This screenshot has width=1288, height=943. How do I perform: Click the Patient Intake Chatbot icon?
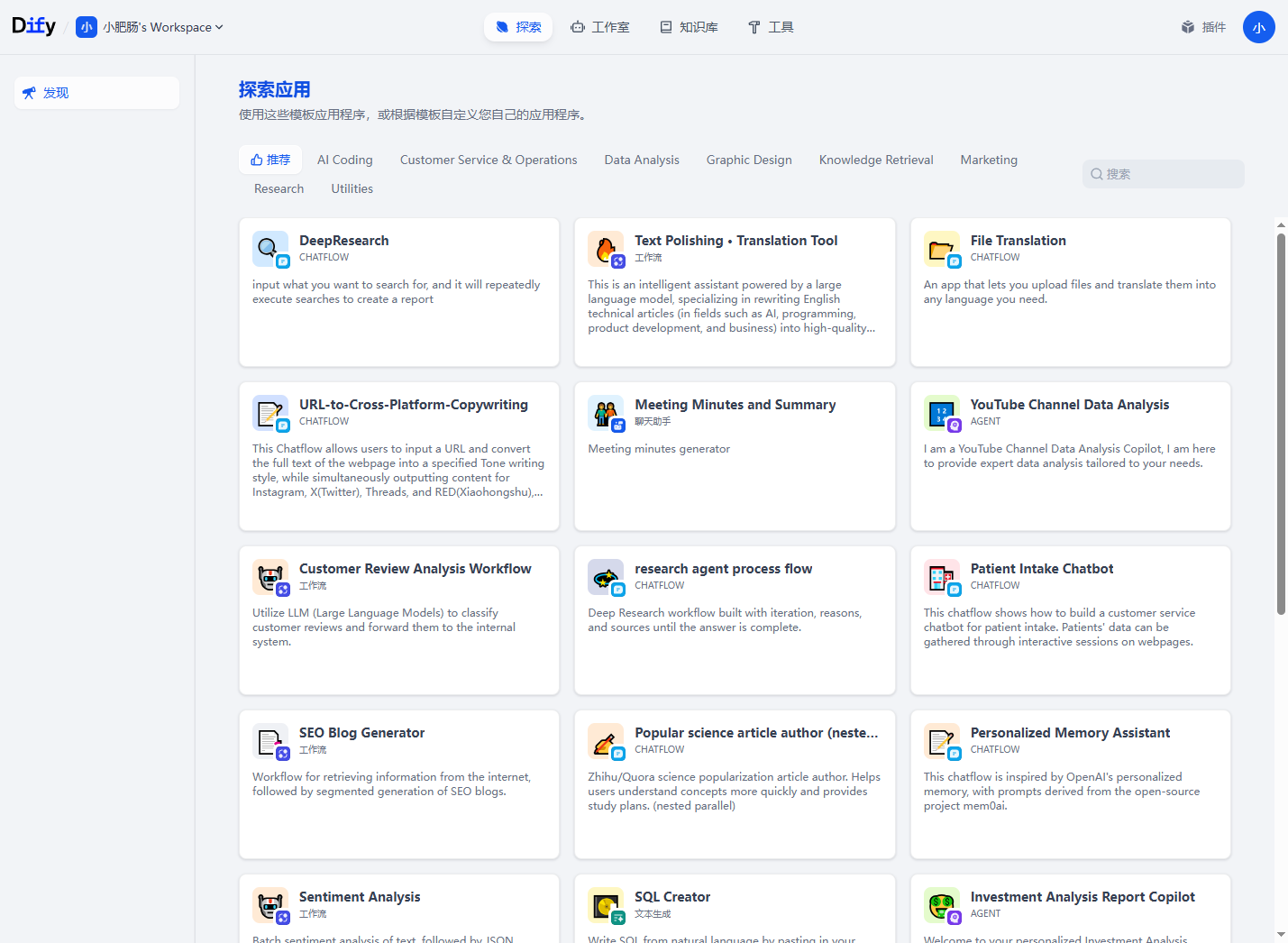click(942, 577)
